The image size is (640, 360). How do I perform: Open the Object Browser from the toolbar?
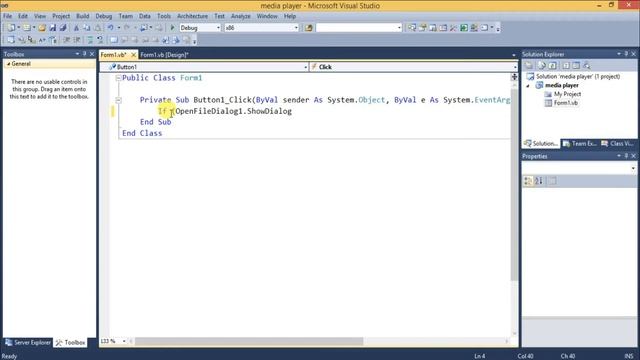coord(443,28)
